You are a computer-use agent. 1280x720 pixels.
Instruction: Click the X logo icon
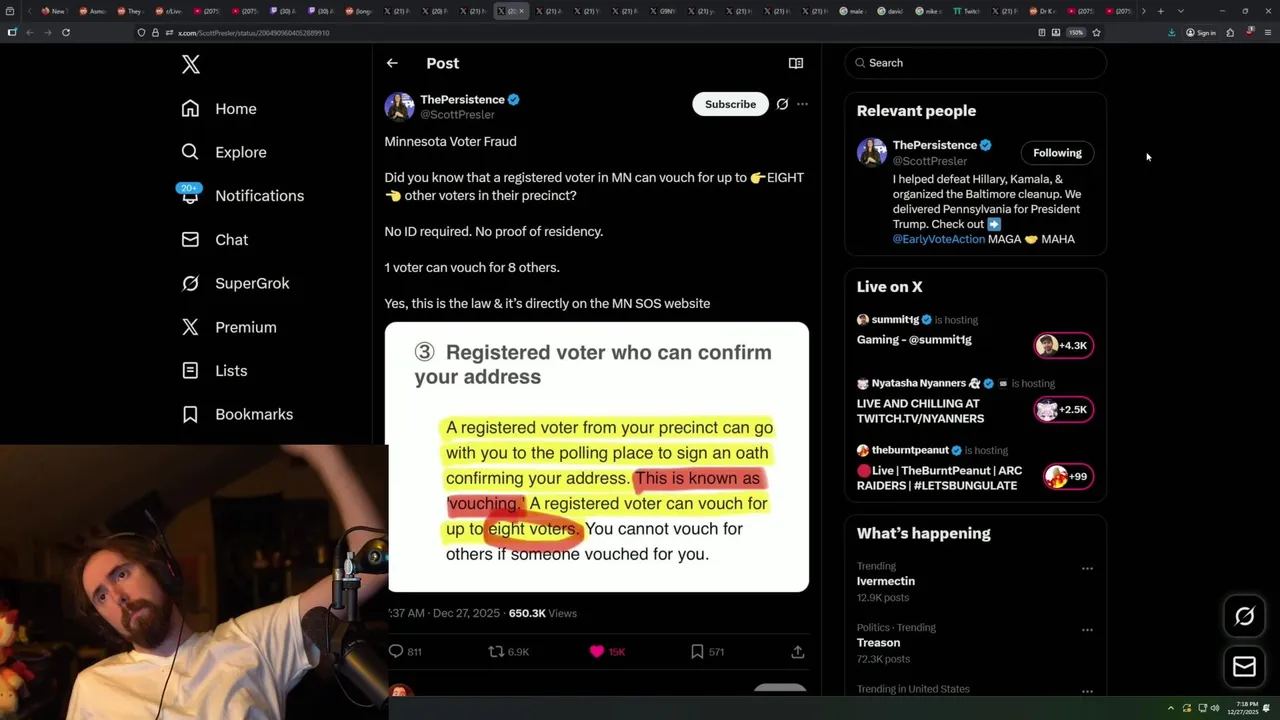click(191, 65)
